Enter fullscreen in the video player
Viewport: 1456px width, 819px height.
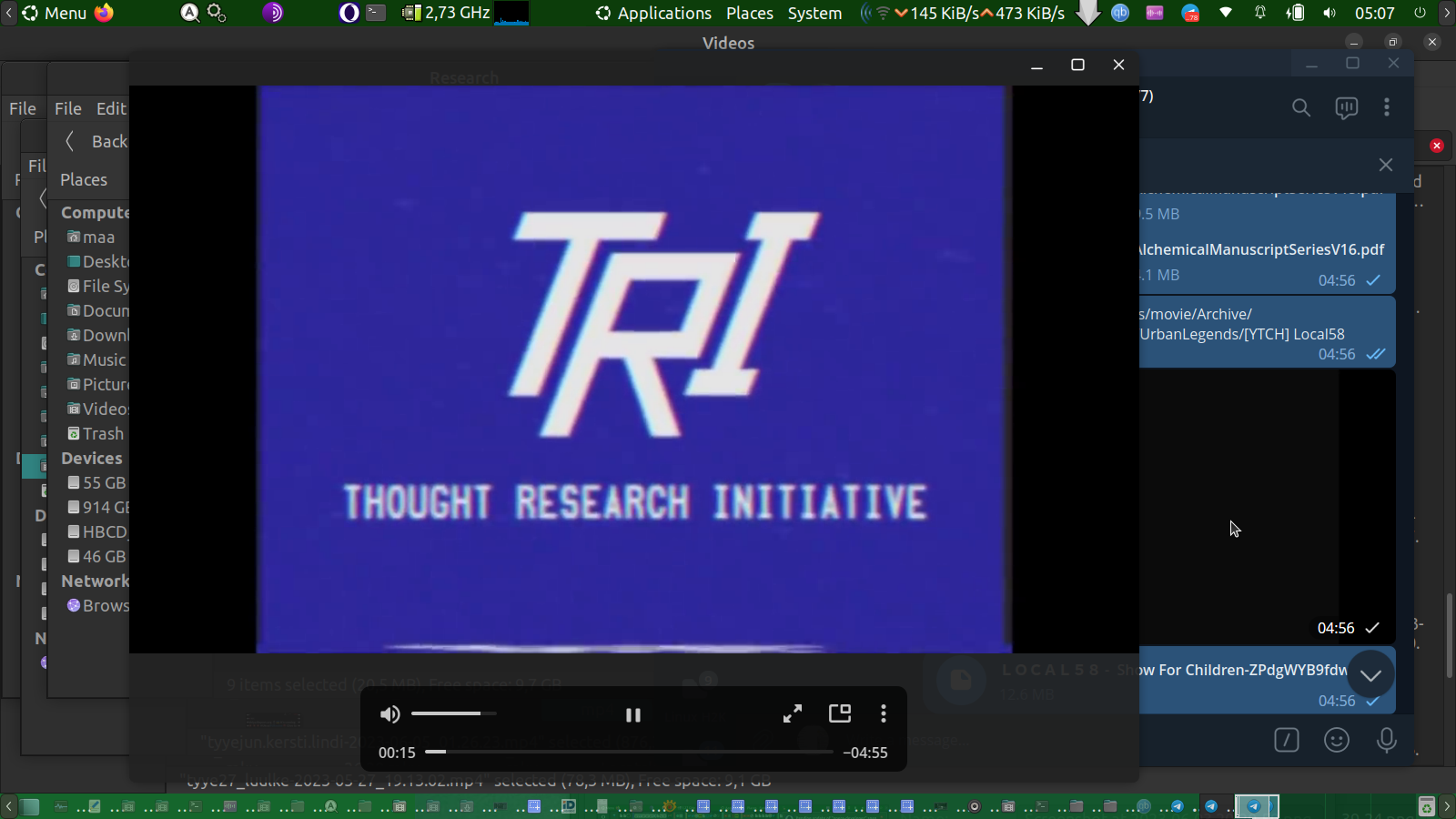[793, 713]
